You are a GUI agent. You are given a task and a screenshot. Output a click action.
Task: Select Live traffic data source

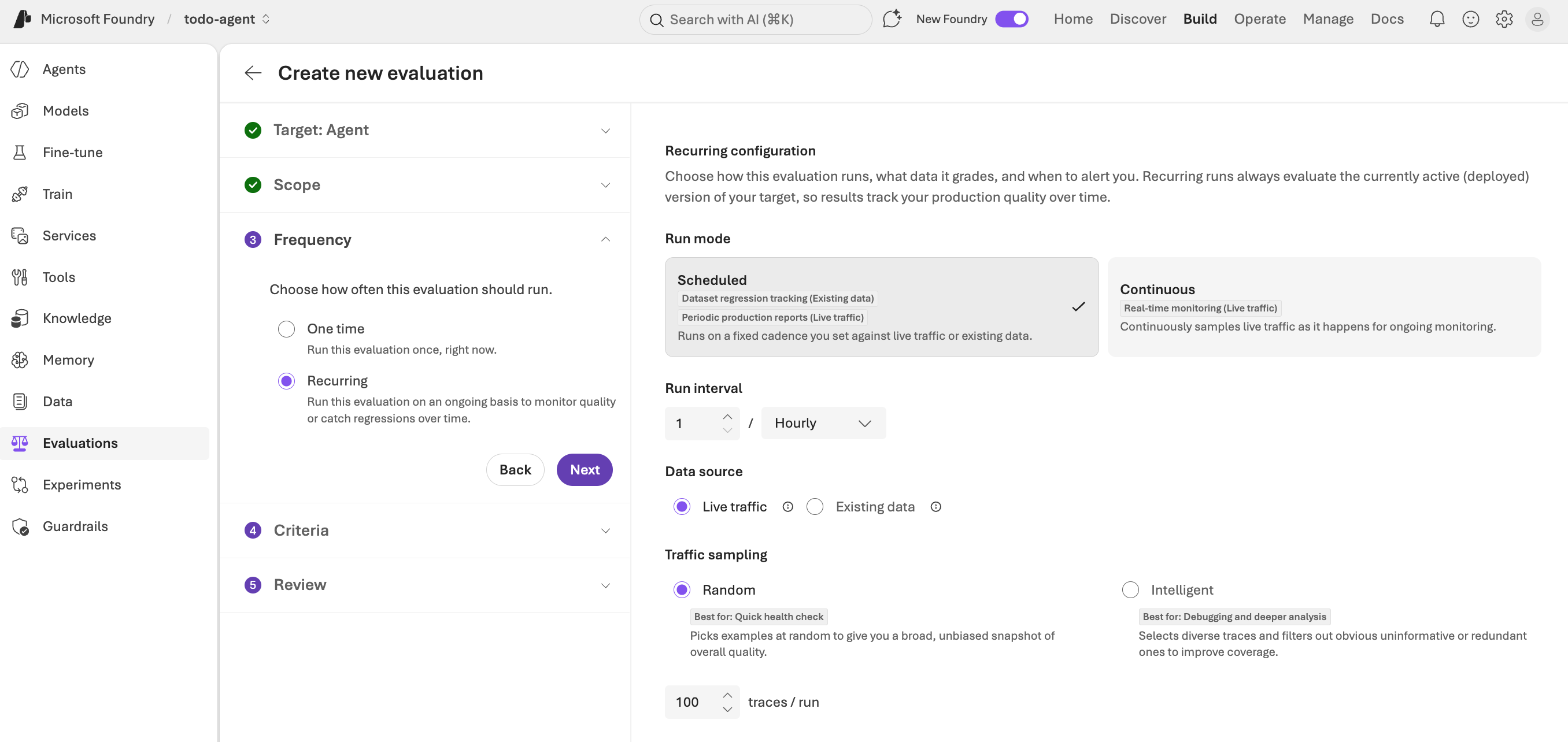682,507
